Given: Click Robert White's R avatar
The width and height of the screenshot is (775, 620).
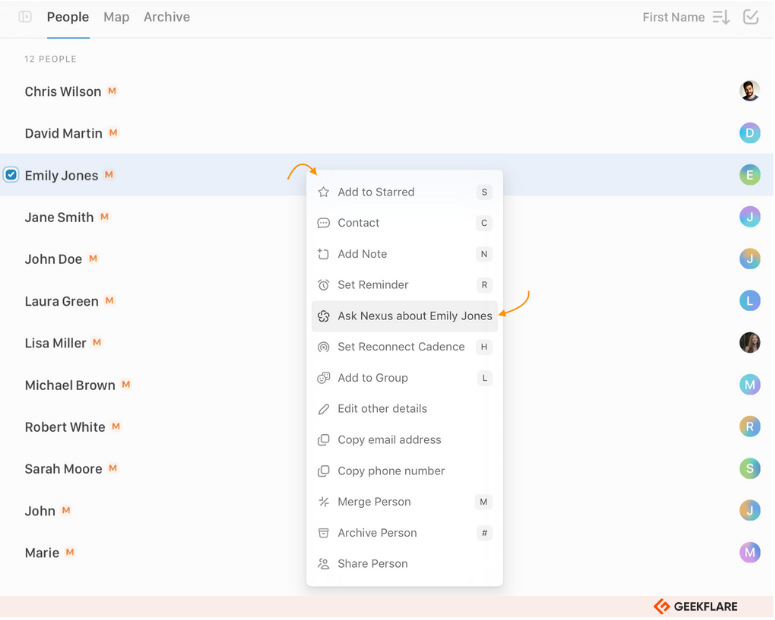Looking at the screenshot, I should click(749, 427).
